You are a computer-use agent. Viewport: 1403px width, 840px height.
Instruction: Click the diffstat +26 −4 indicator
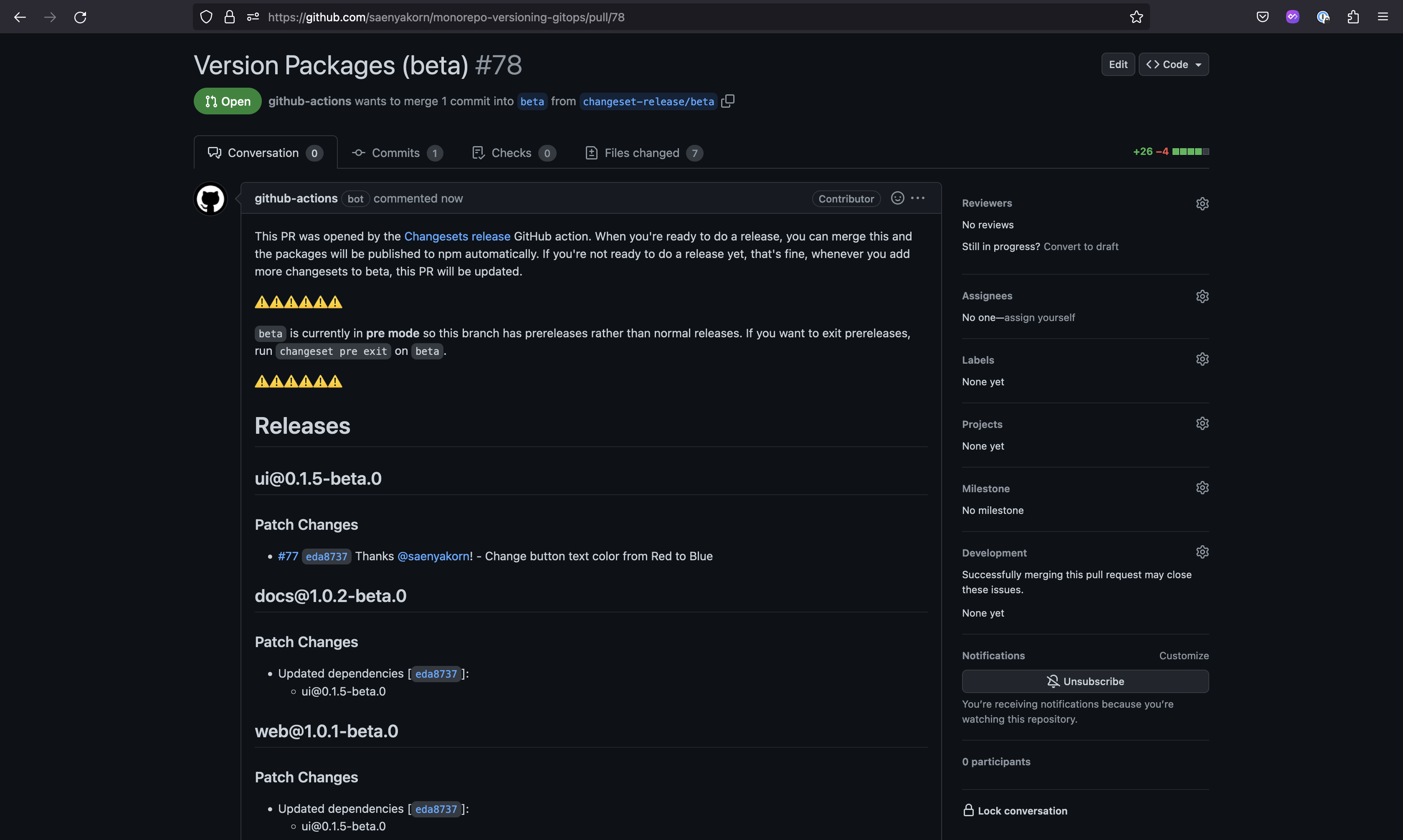click(x=1170, y=151)
